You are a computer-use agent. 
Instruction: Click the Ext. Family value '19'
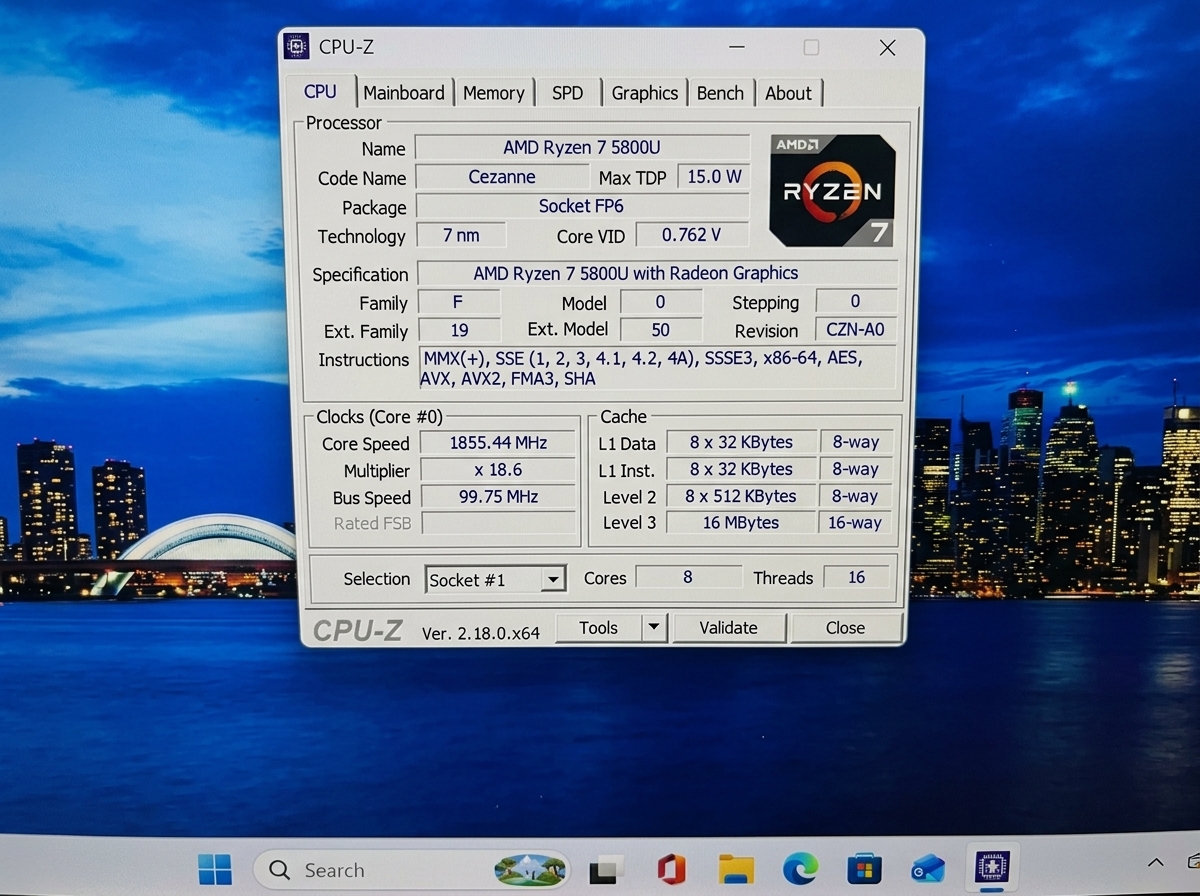coord(458,329)
